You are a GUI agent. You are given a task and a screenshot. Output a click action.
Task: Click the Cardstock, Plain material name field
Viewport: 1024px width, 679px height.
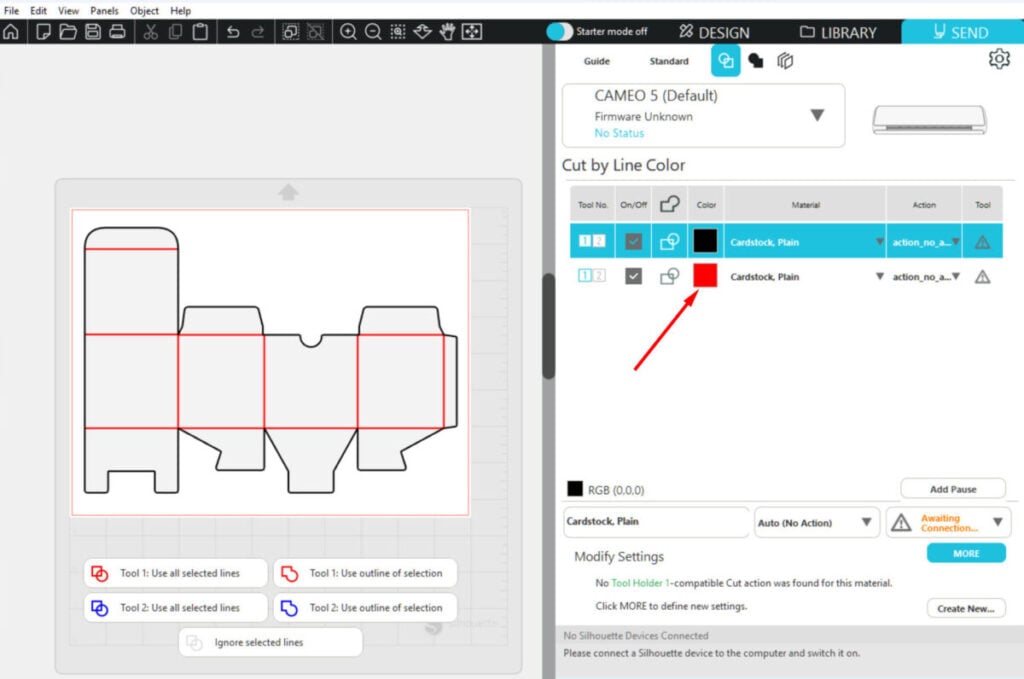pos(655,522)
